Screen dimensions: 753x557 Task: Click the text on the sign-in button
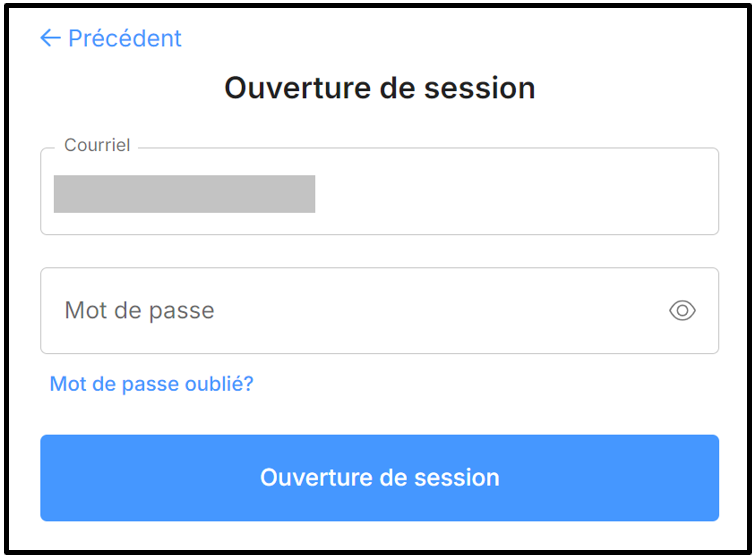(x=379, y=478)
